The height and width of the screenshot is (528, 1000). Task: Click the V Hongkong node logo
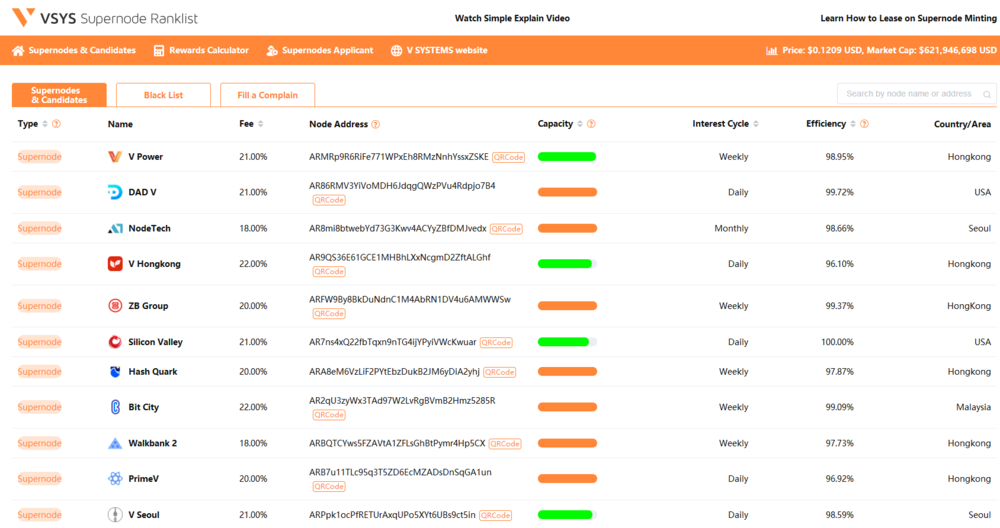tap(115, 263)
